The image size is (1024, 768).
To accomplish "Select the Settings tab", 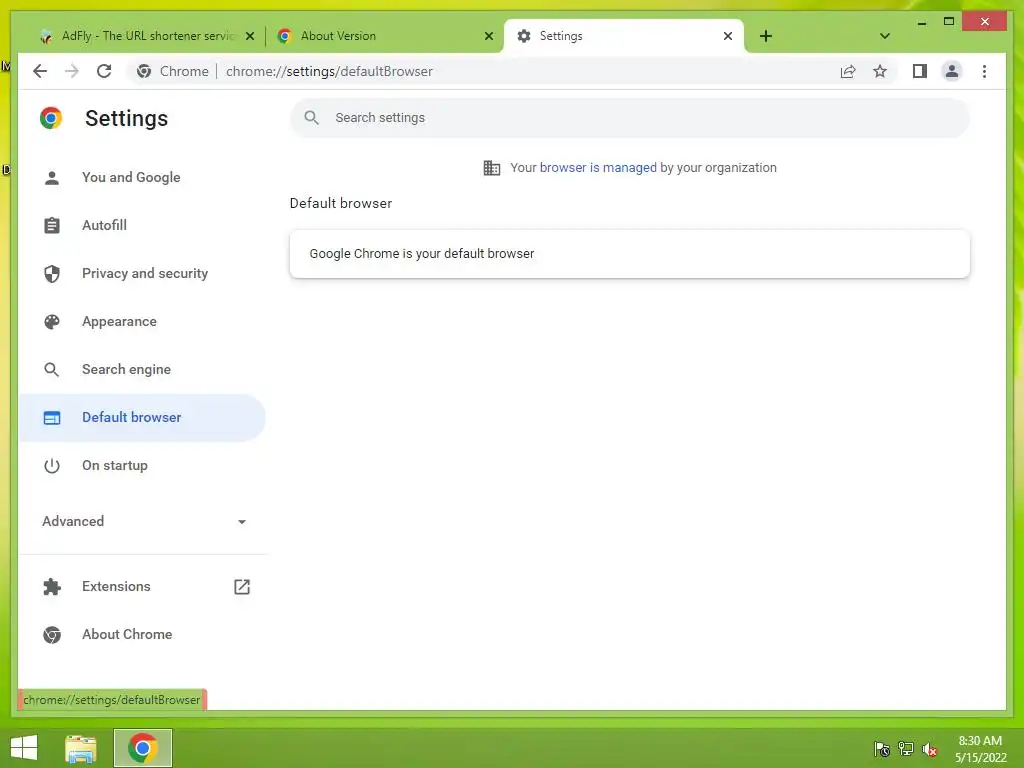I will [624, 36].
